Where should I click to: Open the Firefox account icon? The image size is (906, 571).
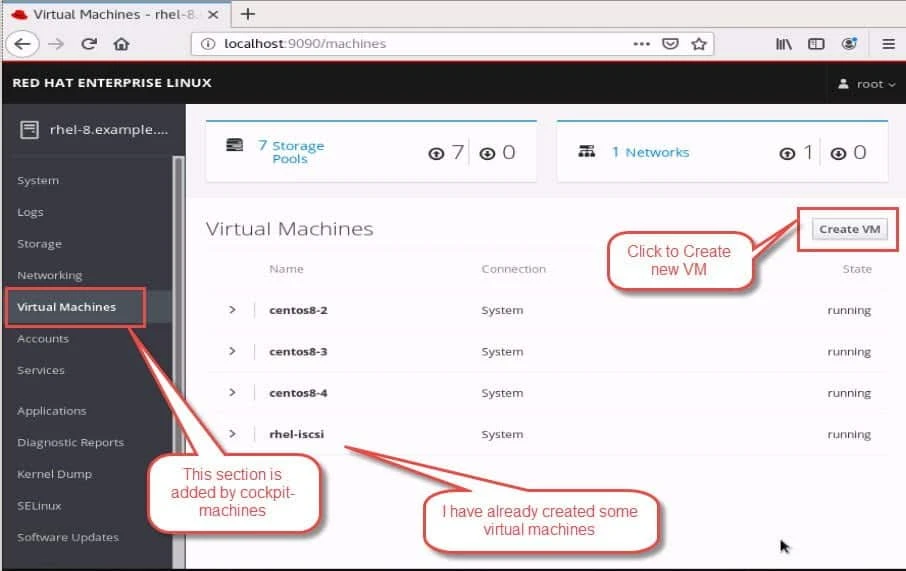click(849, 44)
